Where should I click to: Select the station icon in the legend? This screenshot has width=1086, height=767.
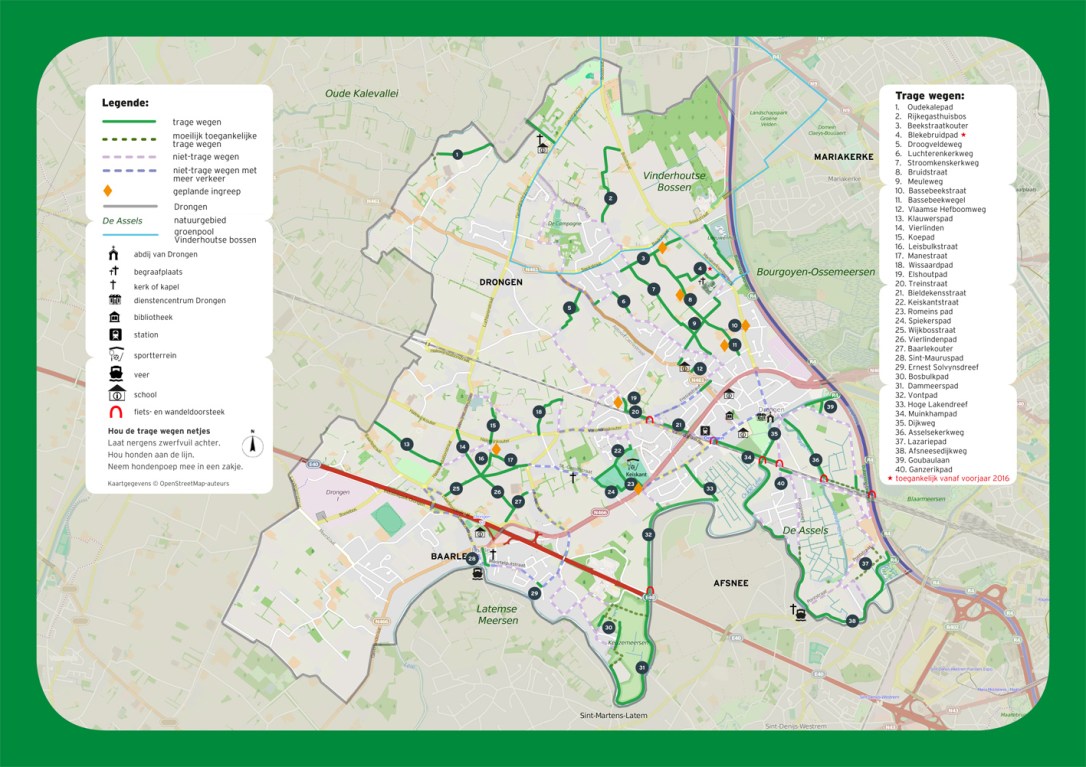point(115,334)
